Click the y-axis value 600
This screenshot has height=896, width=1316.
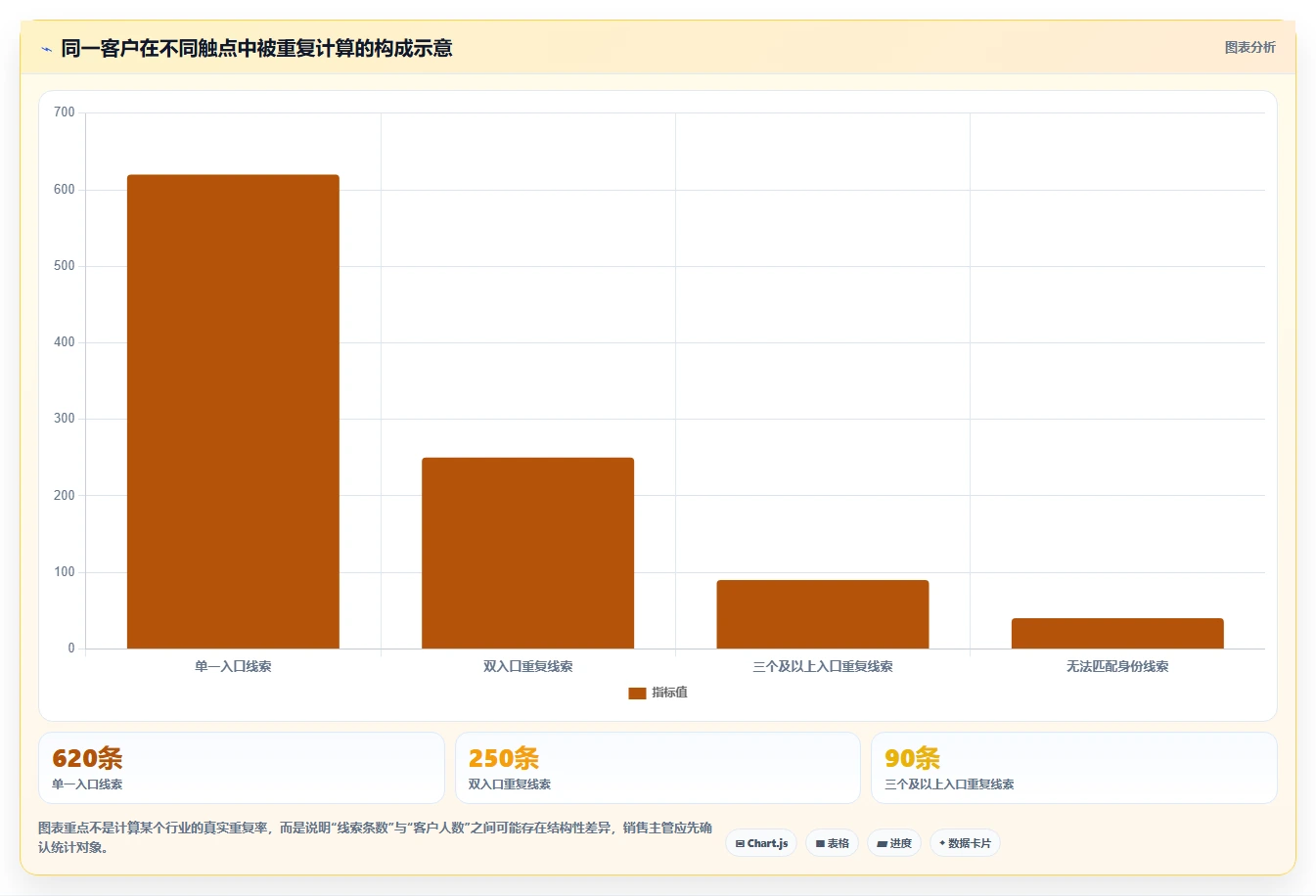[65, 190]
